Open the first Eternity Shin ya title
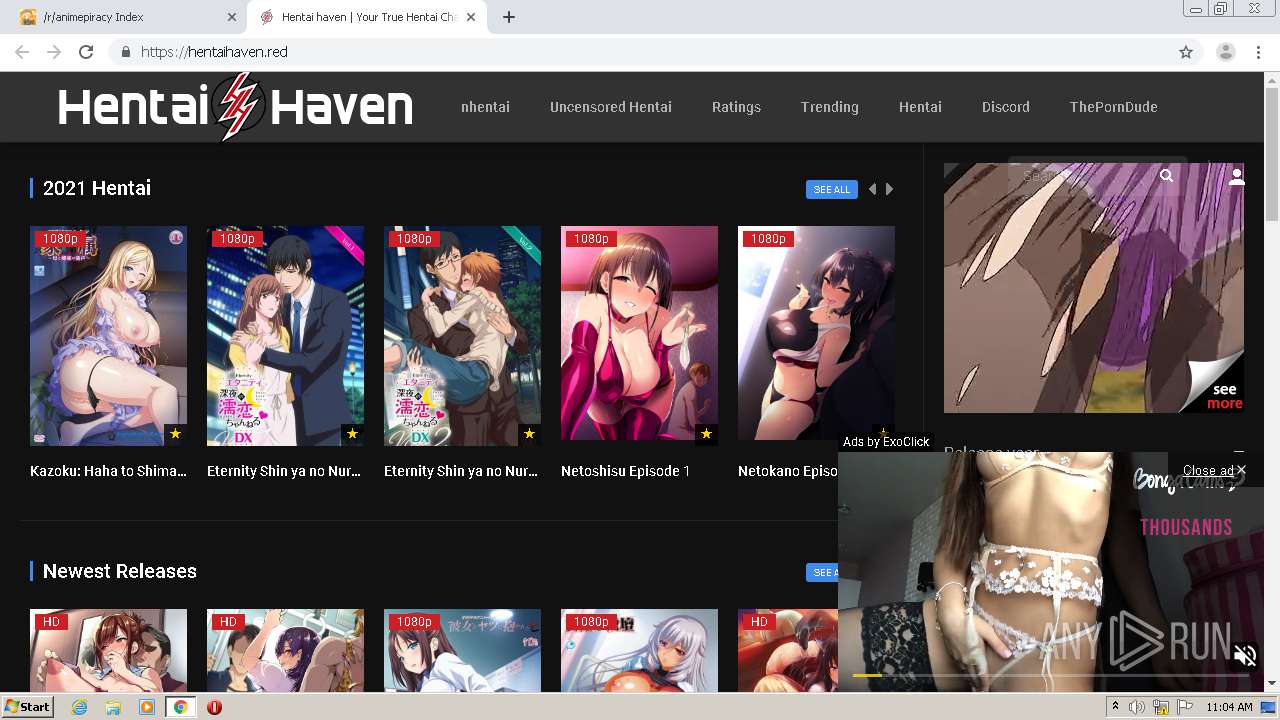1280x720 pixels. tap(285, 471)
